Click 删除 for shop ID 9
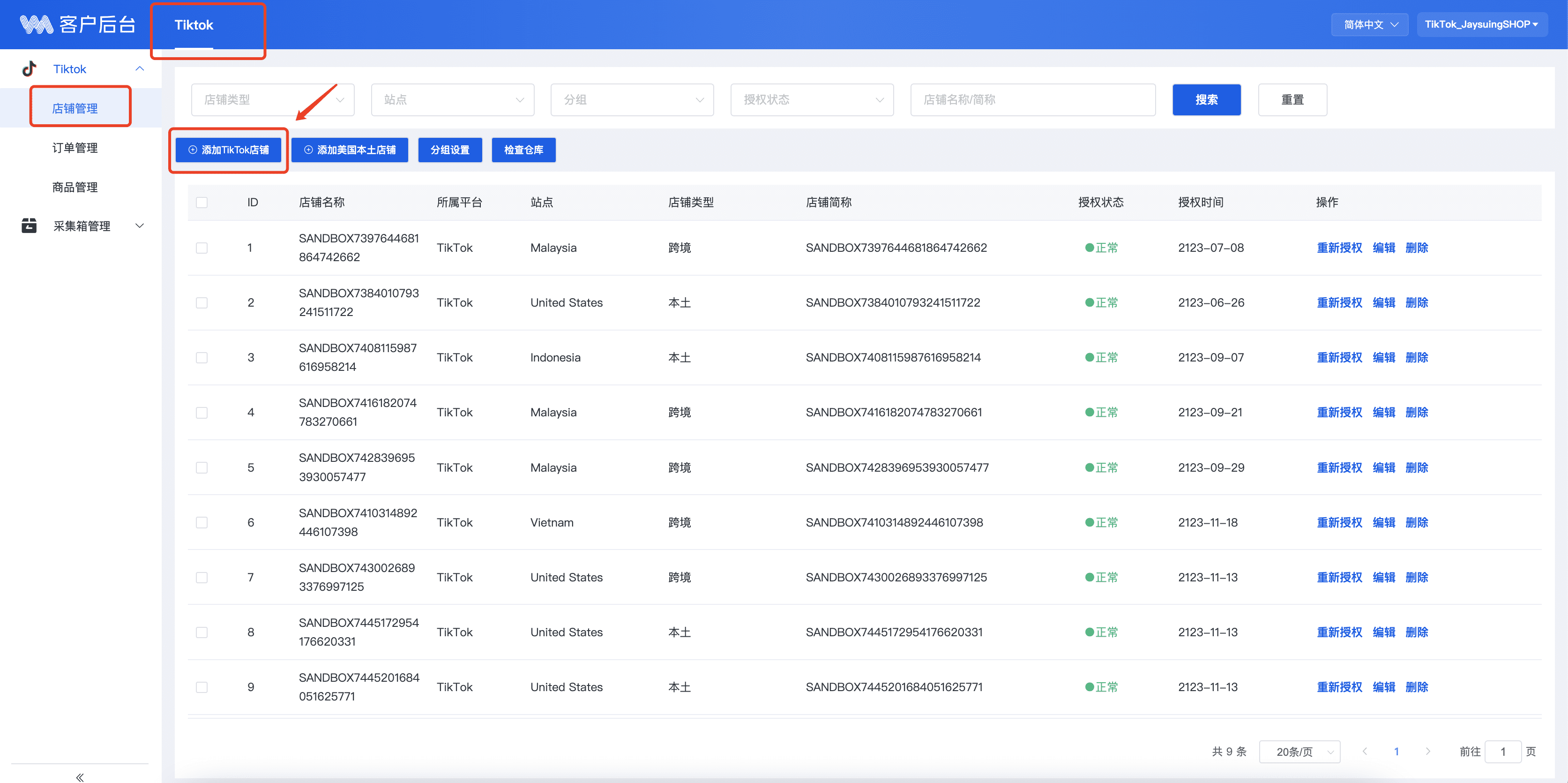1568x783 pixels. pos(1417,687)
